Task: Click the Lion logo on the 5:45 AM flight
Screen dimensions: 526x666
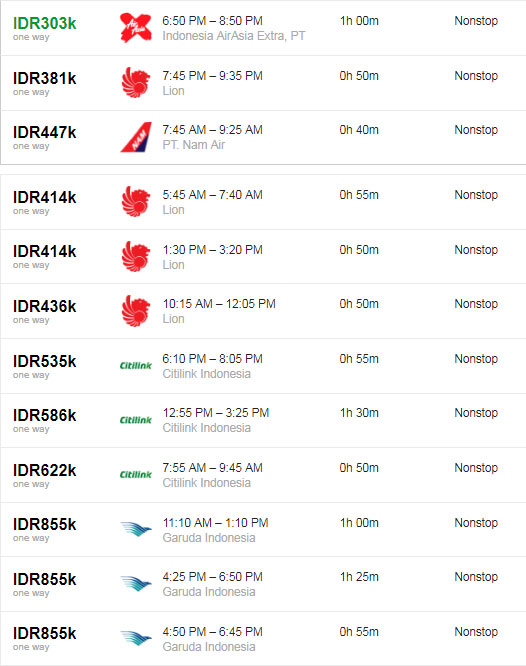Action: tap(136, 201)
